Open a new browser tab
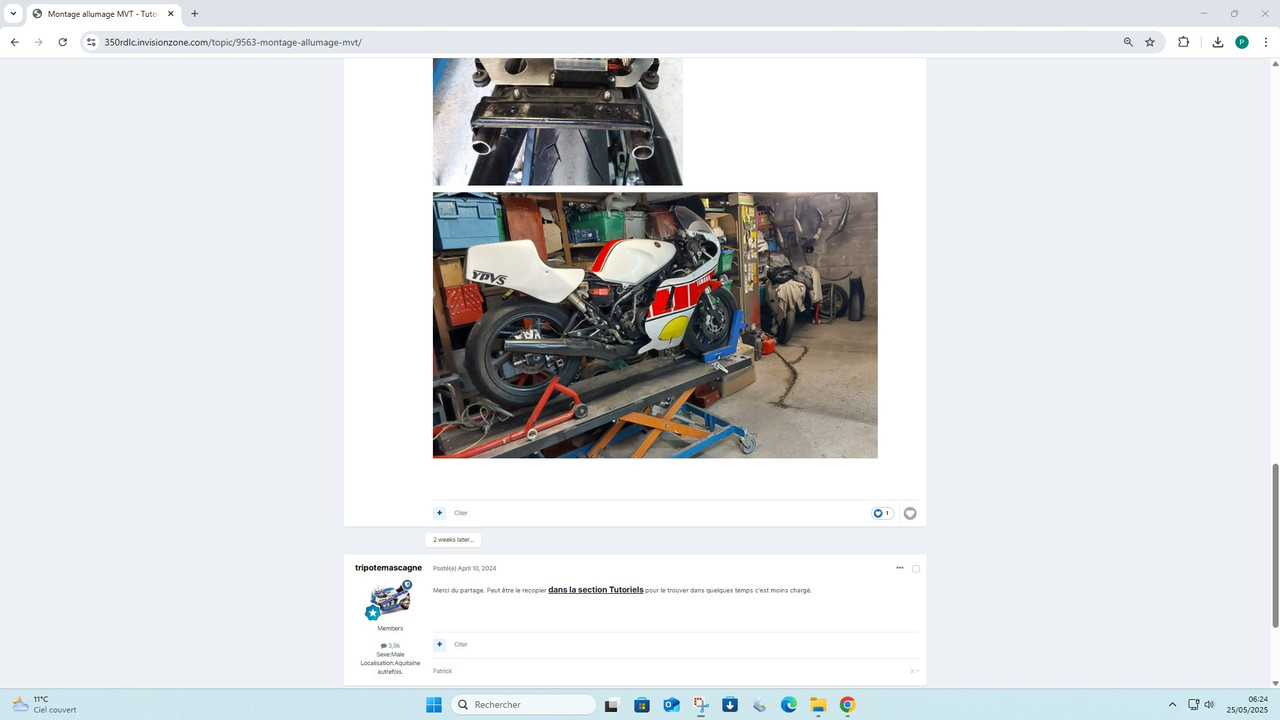This screenshot has height=720, width=1280. click(x=194, y=14)
